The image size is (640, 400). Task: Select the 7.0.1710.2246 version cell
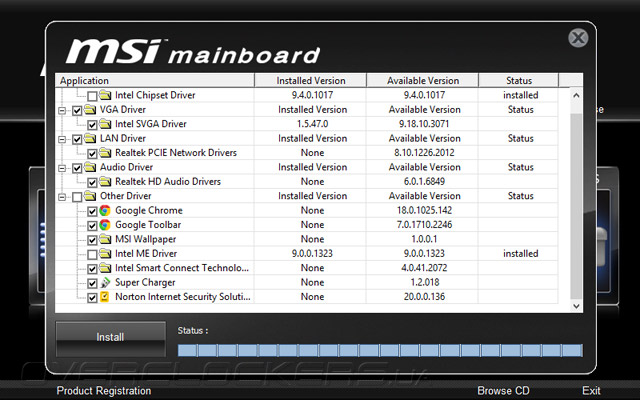click(x=424, y=224)
